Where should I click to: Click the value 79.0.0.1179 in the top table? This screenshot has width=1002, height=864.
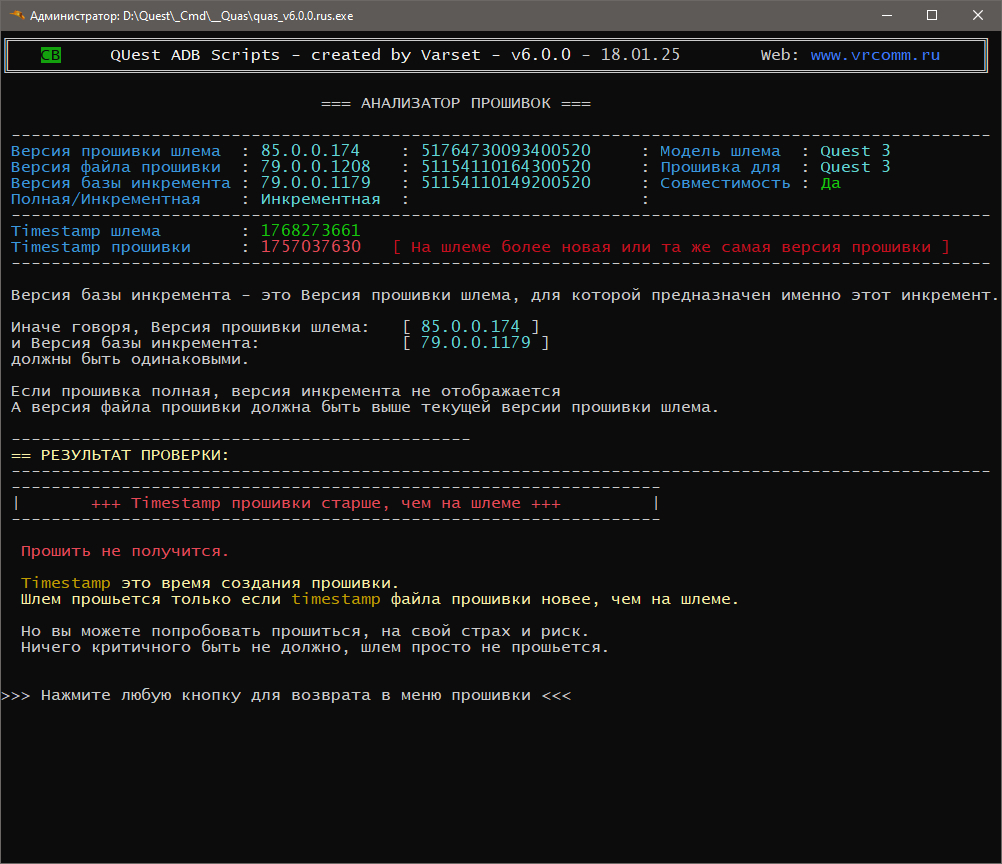click(315, 183)
